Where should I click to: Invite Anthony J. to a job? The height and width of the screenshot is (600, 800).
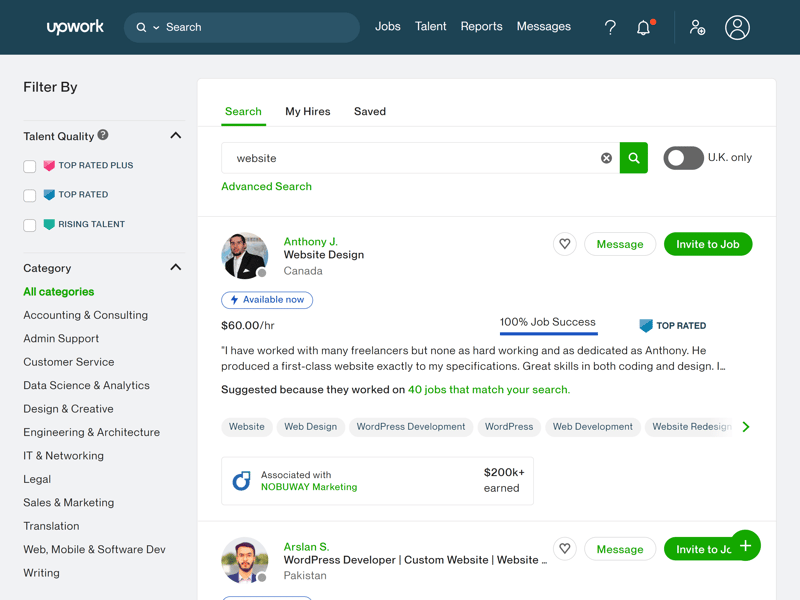(x=707, y=244)
